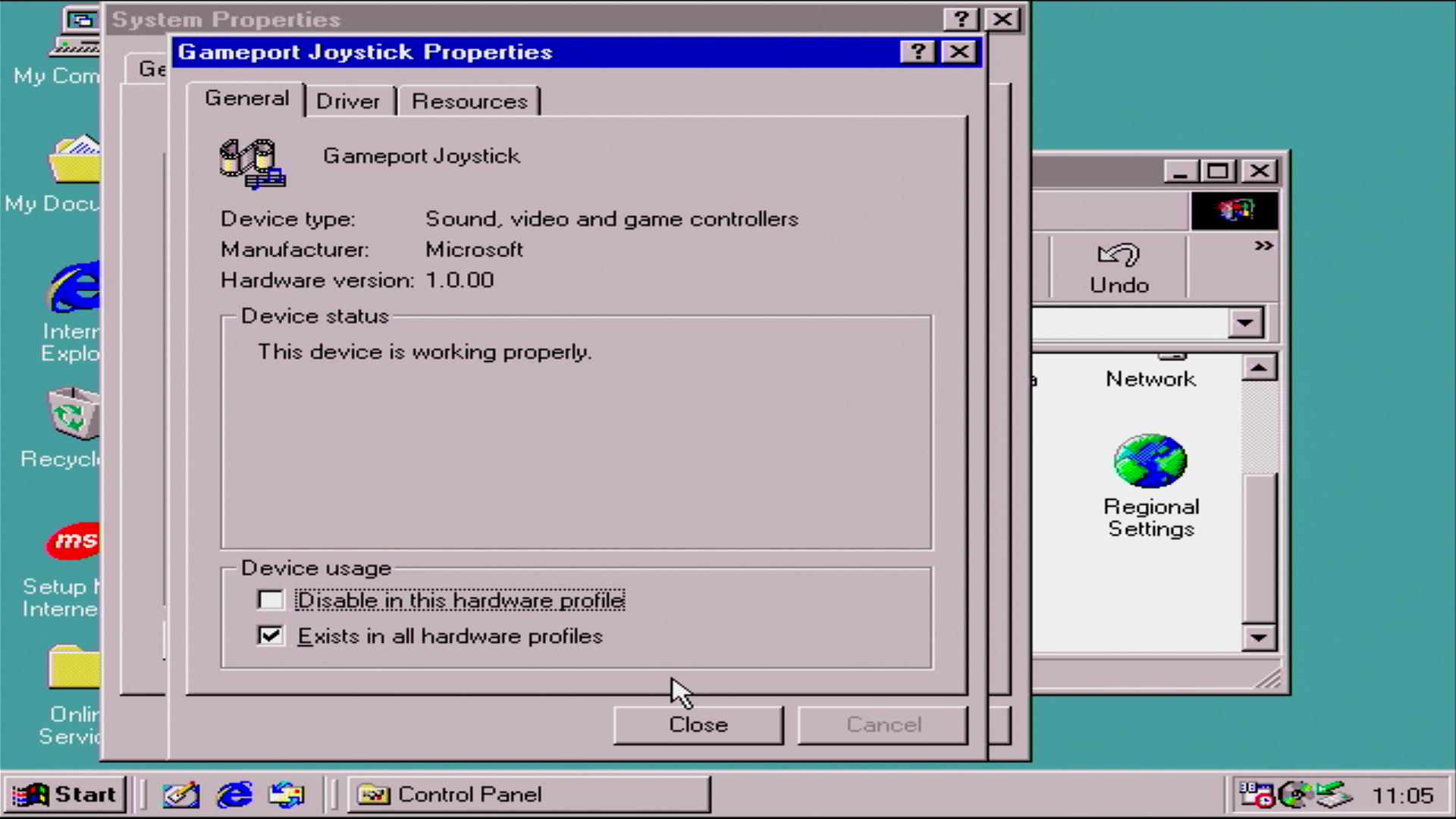This screenshot has width=1456, height=819.
Task: Open the Recycle Bin desktop icon
Action: [x=74, y=414]
